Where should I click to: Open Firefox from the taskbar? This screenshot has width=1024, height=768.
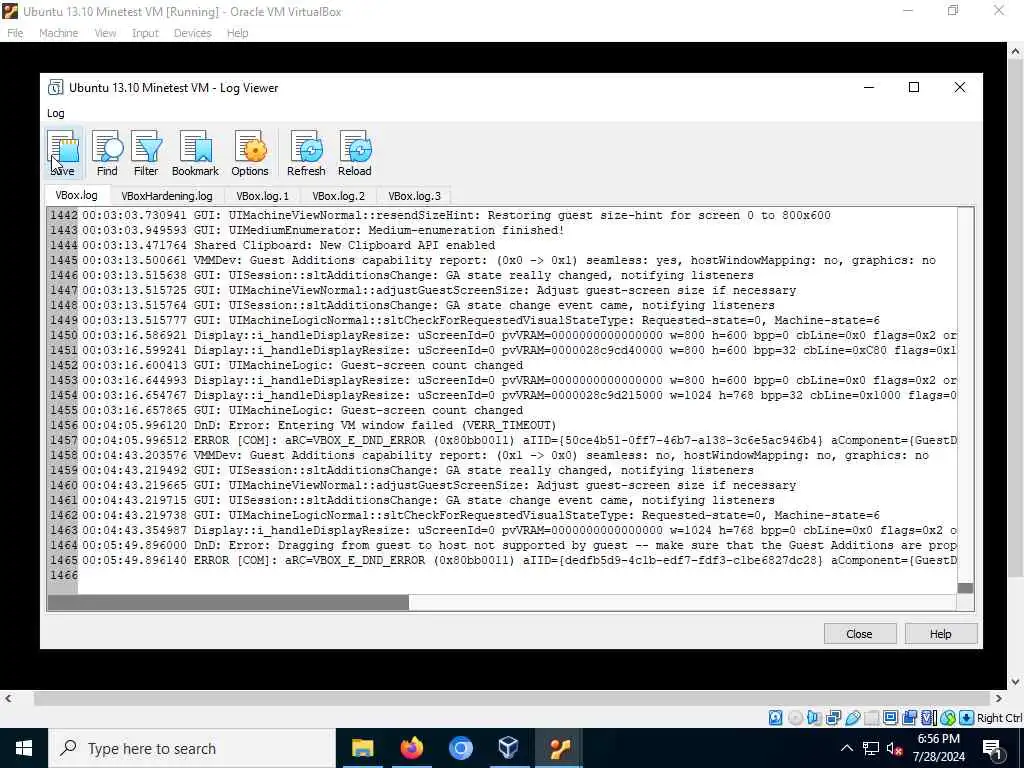coord(411,748)
